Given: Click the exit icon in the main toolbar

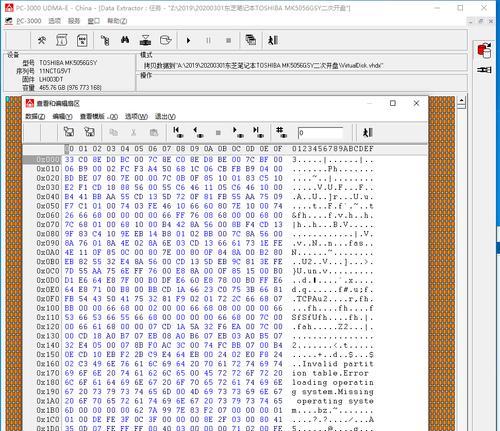Looking at the screenshot, I should [273, 40].
